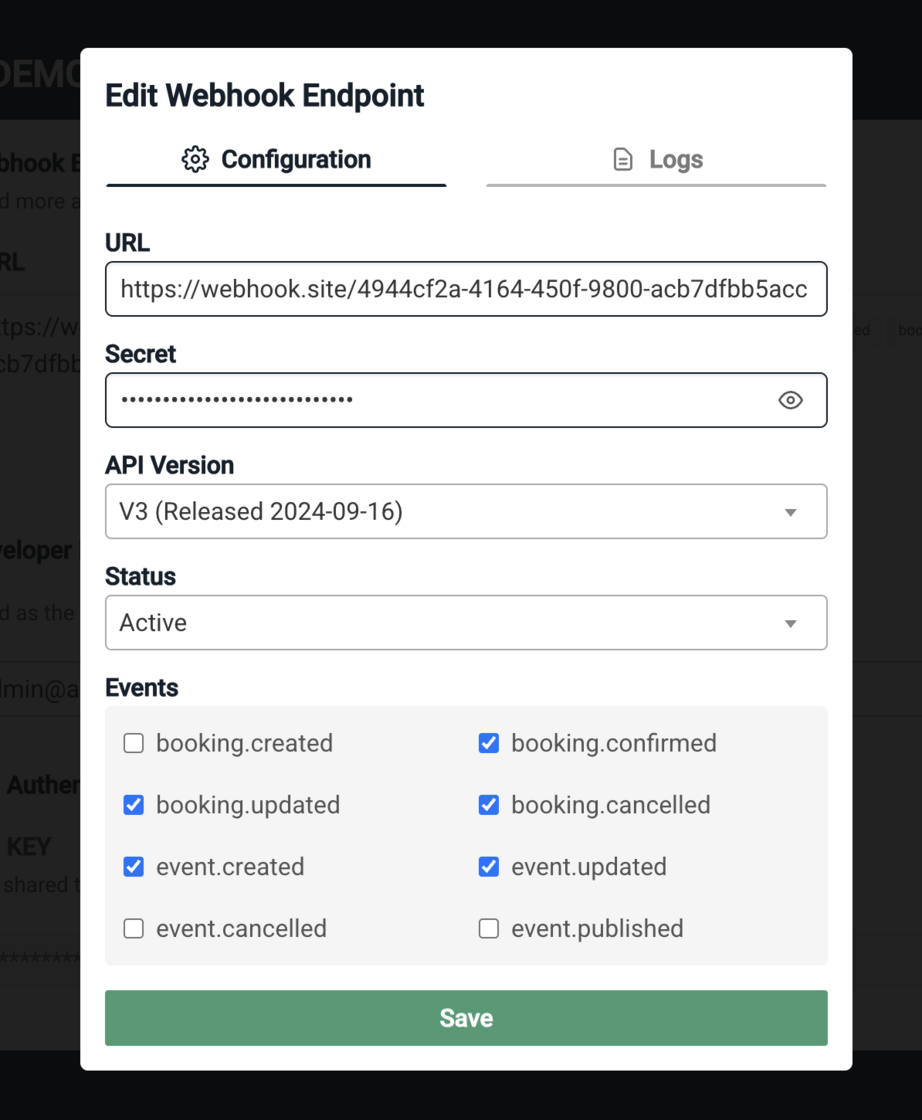Click into the webhook URL field
922x1120 pixels.
[464, 289]
